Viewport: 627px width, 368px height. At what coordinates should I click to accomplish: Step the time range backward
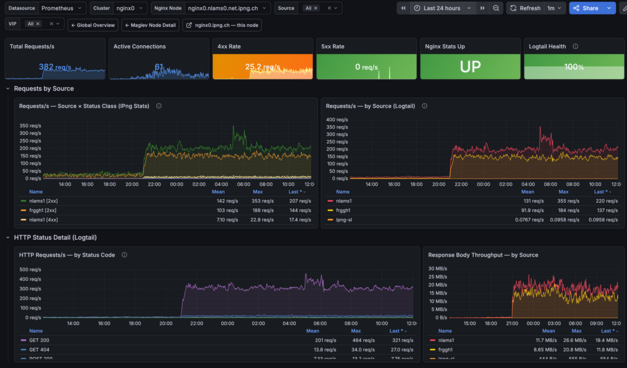point(403,8)
